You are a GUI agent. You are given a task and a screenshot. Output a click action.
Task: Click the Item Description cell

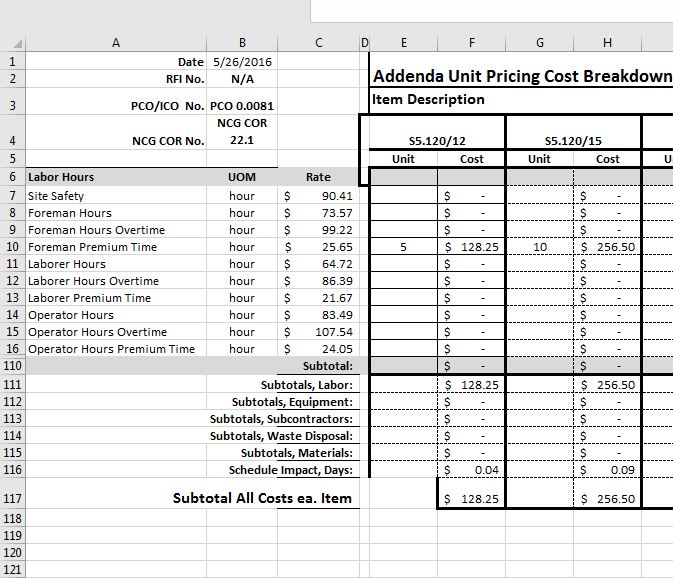pyautogui.click(x=428, y=99)
